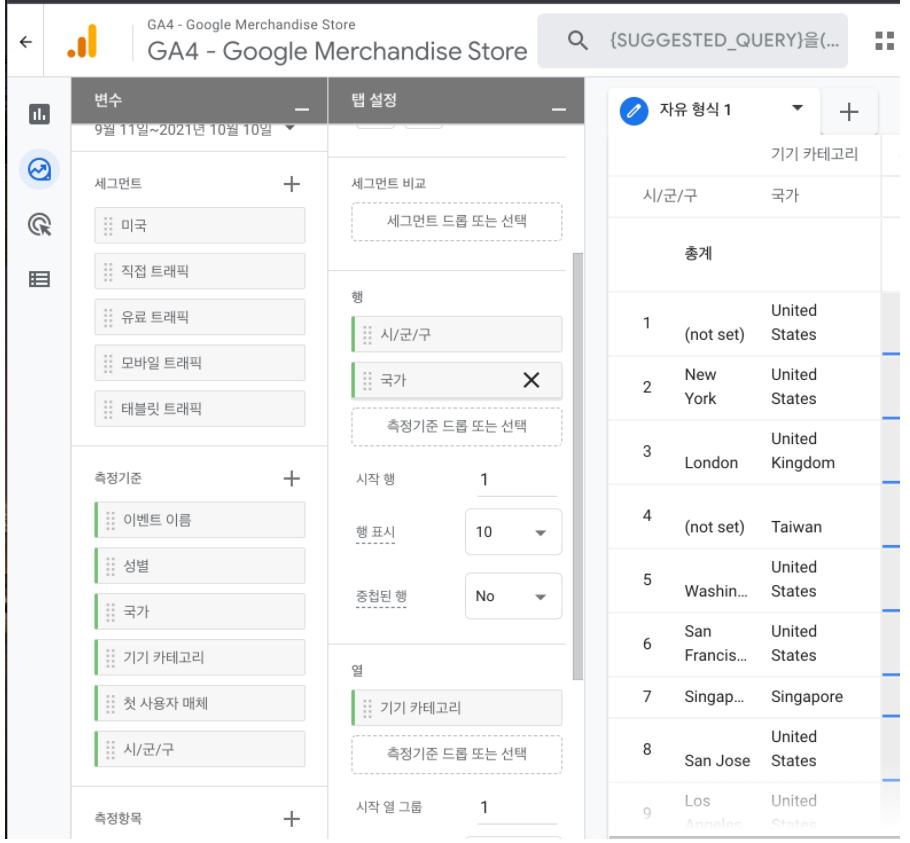This screenshot has height=843, width=910.
Task: Click row 측정기준 드롭 또는 선택 zone
Action: (456, 426)
